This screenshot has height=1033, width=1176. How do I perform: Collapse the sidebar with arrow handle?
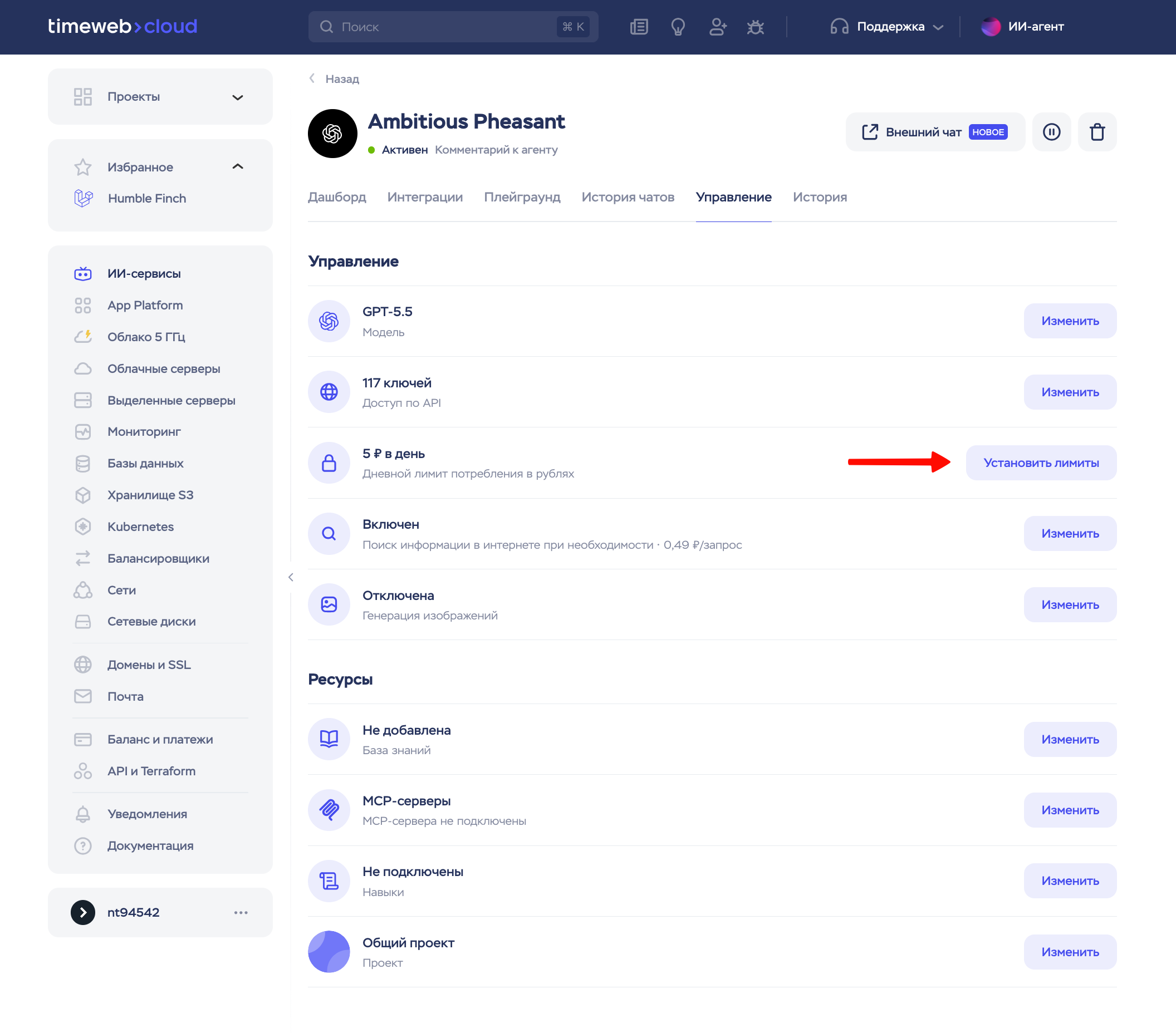pyautogui.click(x=291, y=577)
